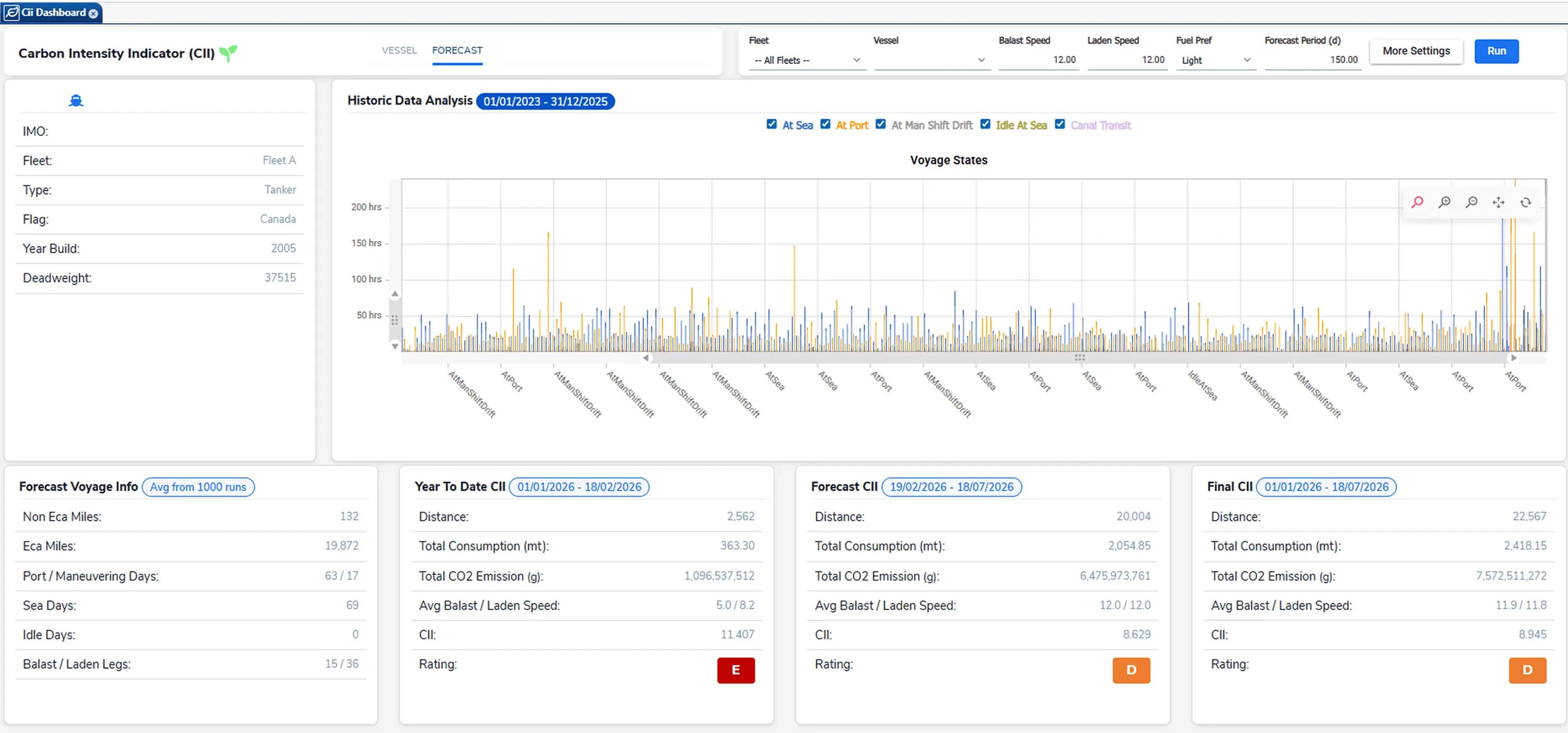Viewport: 1568px width, 733px height.
Task: Click the zoom out magnifier on chart
Action: click(1471, 202)
